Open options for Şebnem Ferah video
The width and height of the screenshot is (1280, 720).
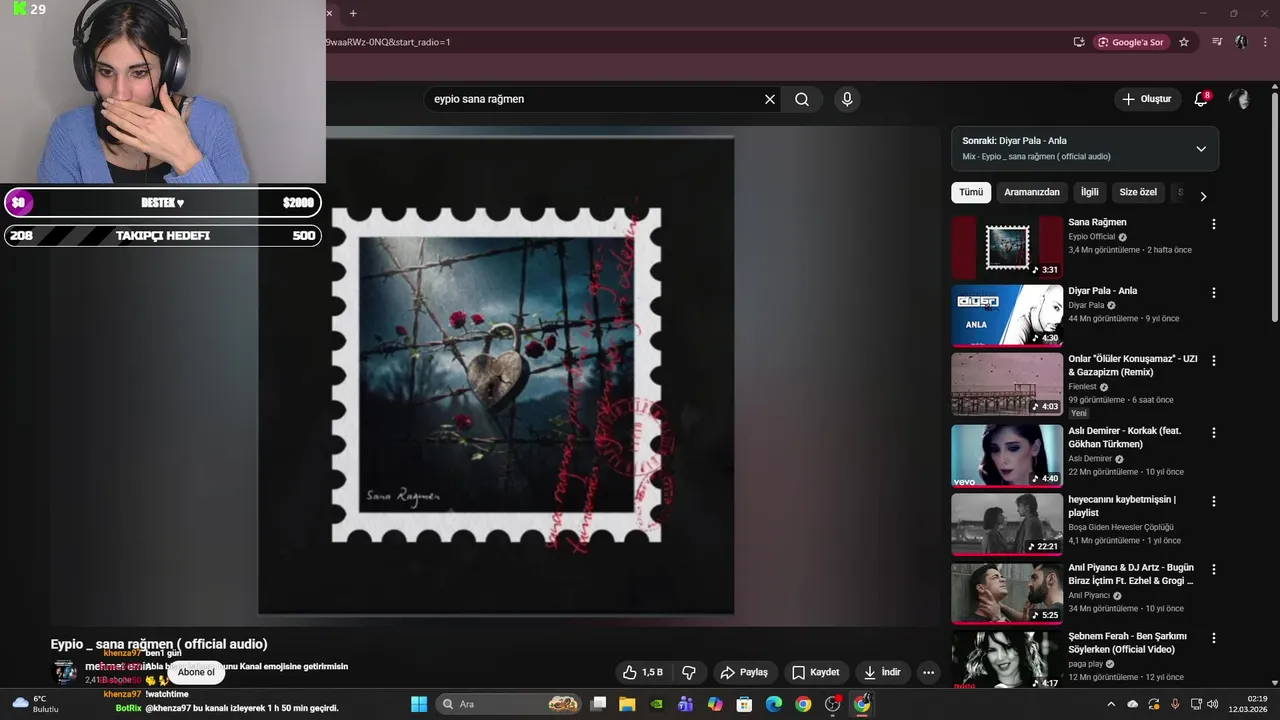1214,638
